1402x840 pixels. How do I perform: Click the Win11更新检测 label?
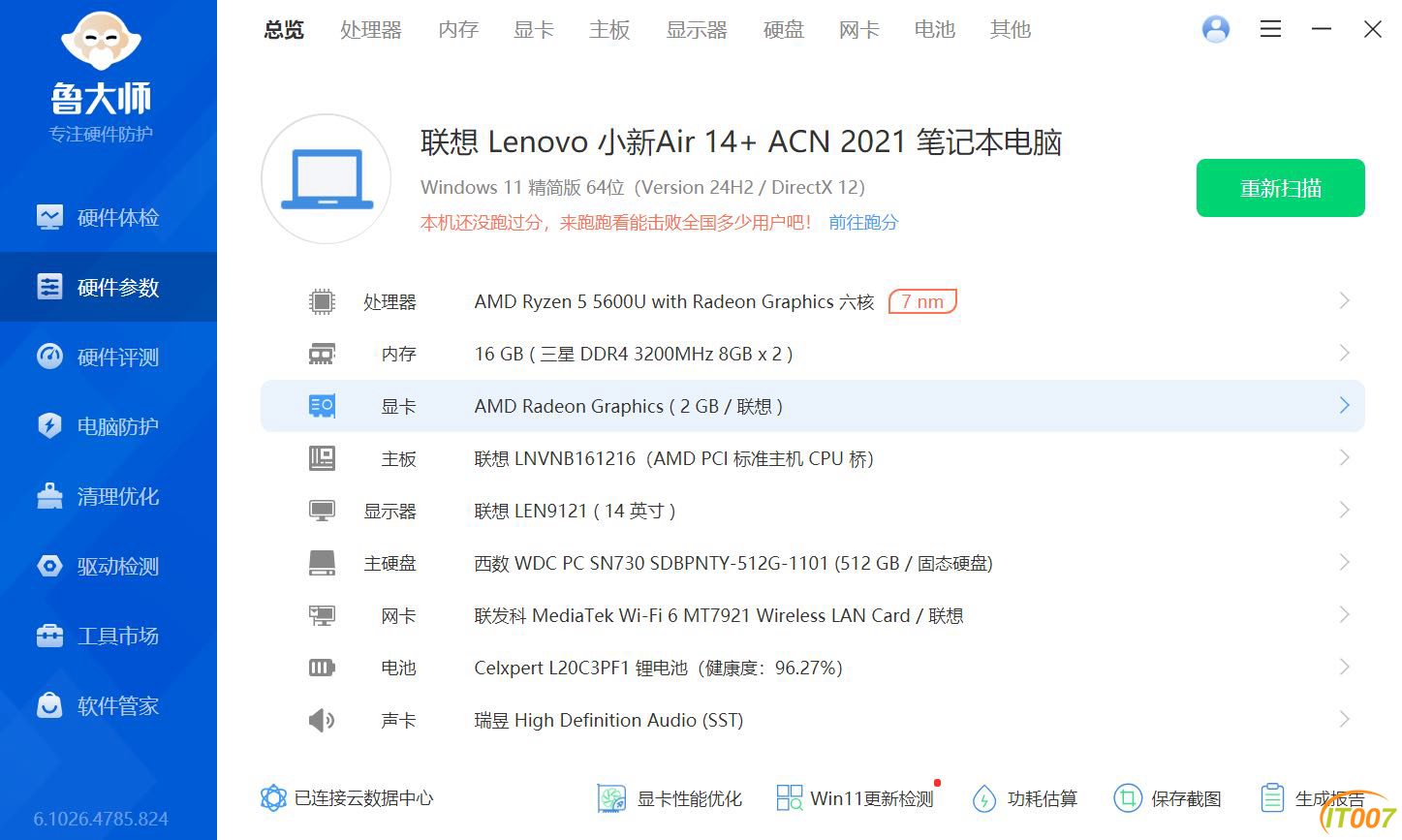tap(872, 799)
